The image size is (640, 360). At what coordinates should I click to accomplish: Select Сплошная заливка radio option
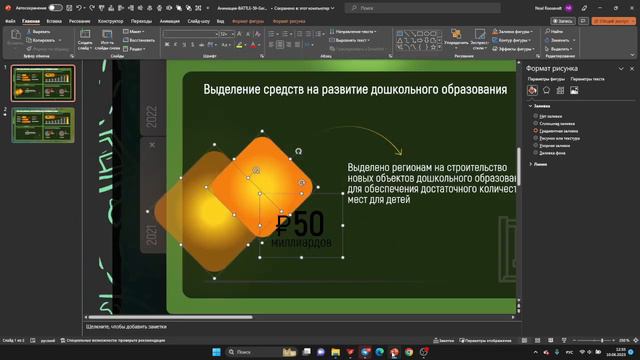coord(554,124)
